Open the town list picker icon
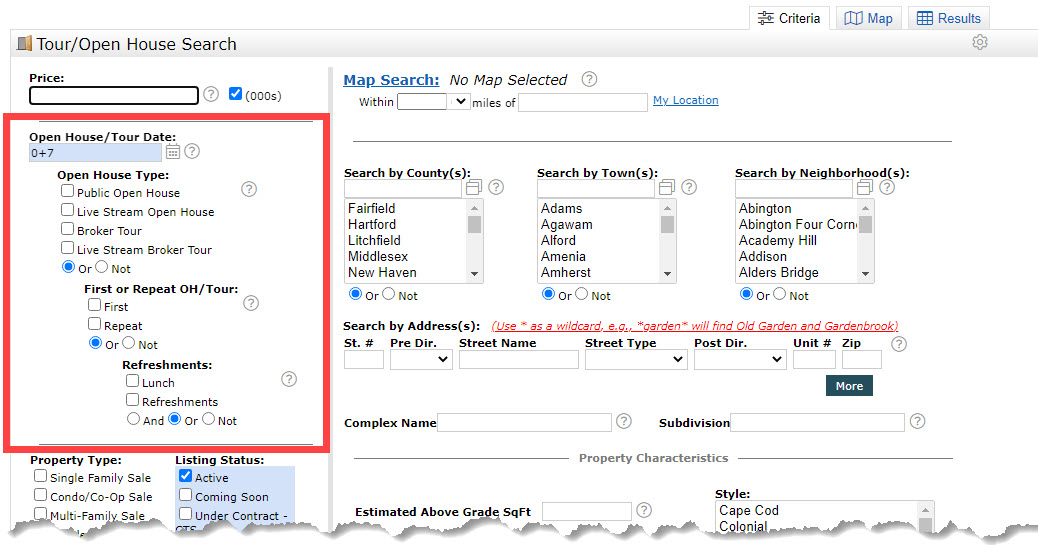The image size is (1038, 545). click(x=667, y=188)
